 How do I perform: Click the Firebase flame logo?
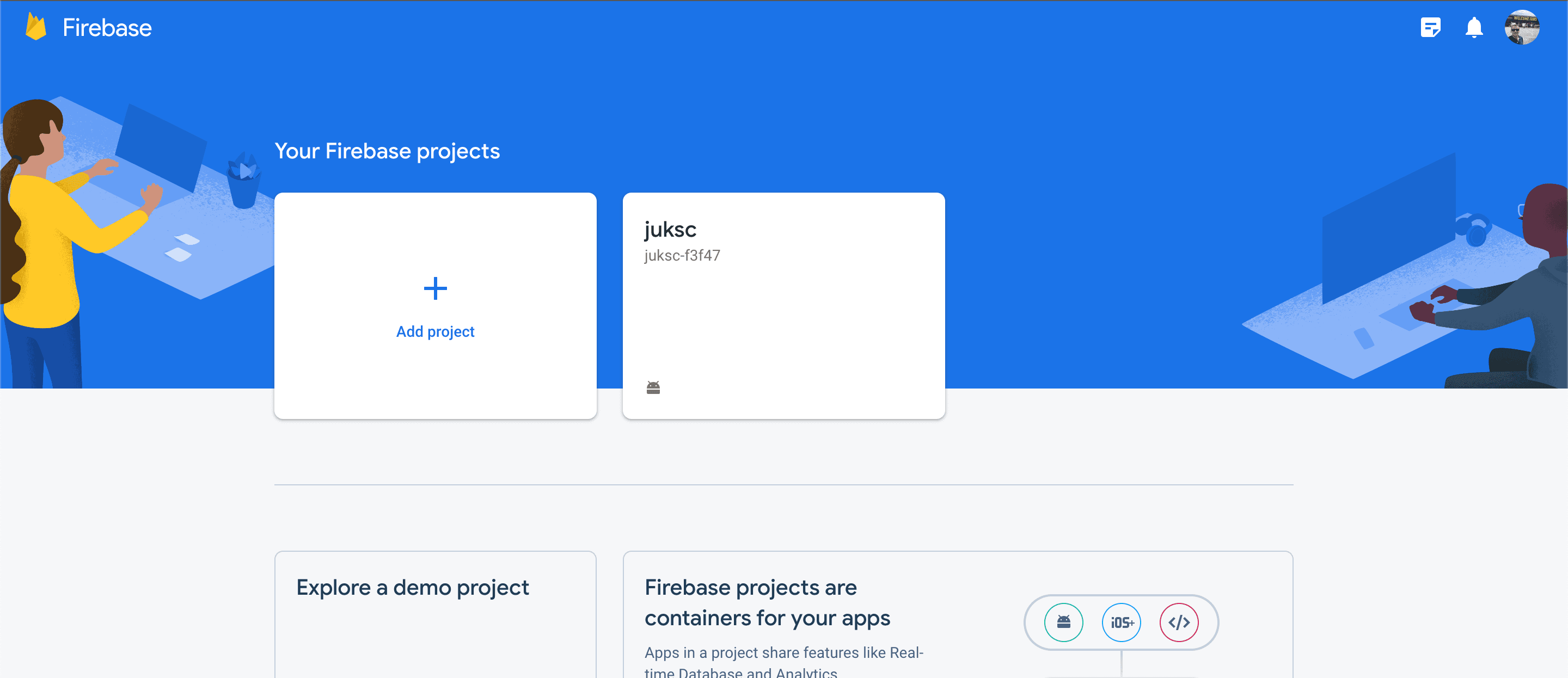(x=36, y=27)
